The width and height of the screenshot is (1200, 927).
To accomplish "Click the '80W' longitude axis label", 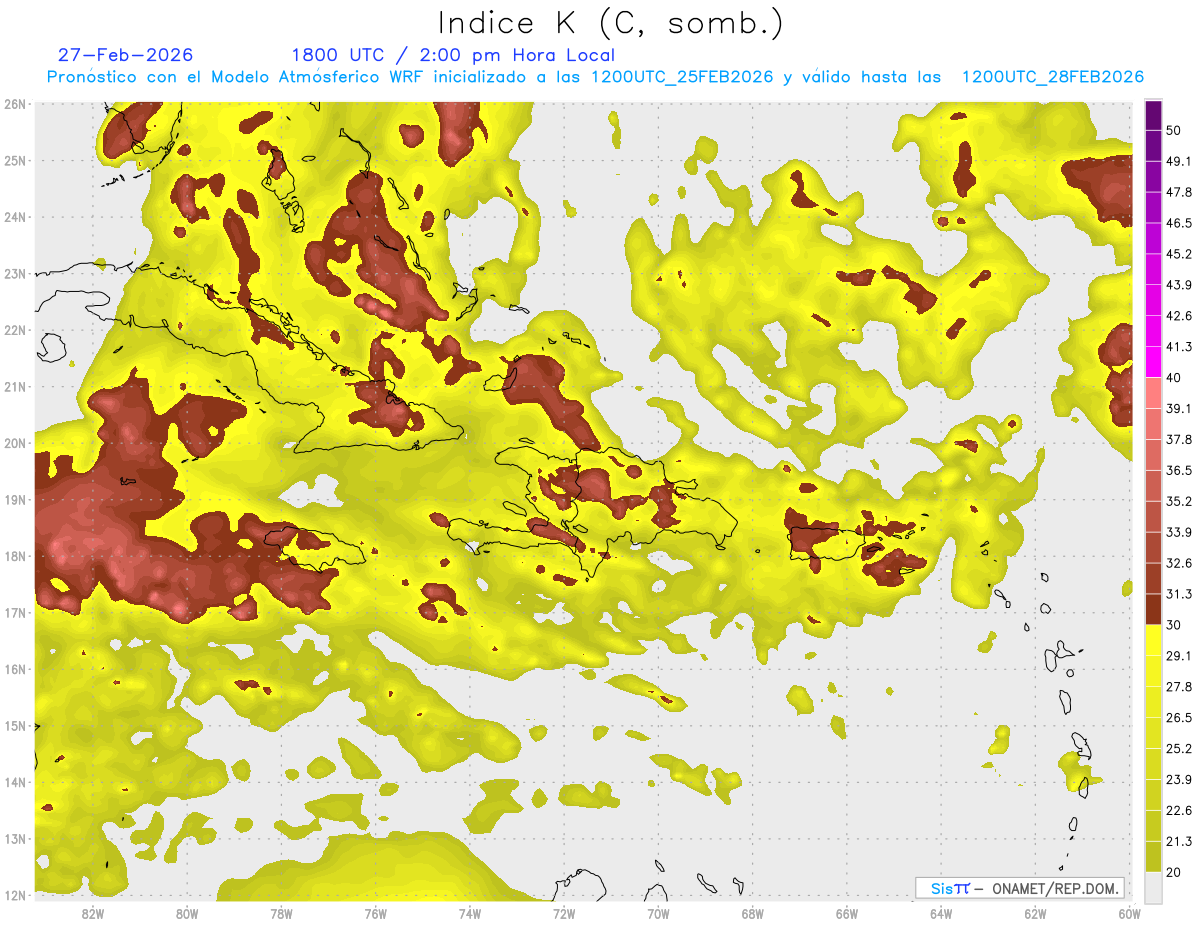I will 187,913.
